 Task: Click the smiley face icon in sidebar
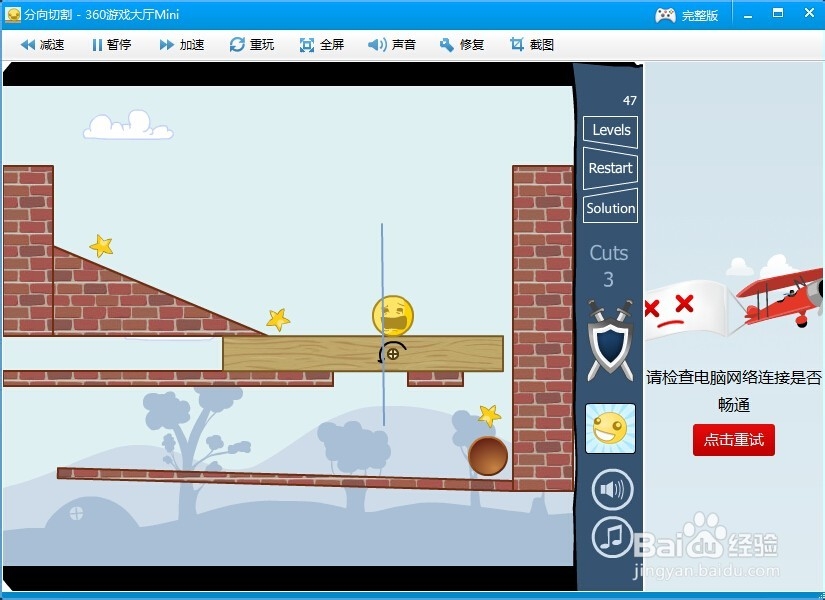click(610, 428)
